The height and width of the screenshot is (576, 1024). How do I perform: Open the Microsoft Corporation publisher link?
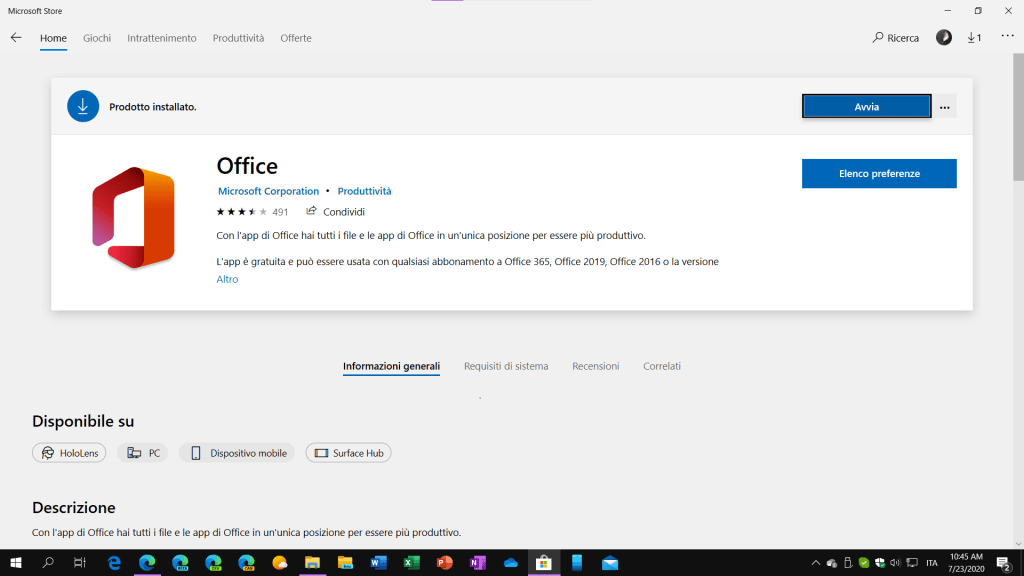[268, 191]
